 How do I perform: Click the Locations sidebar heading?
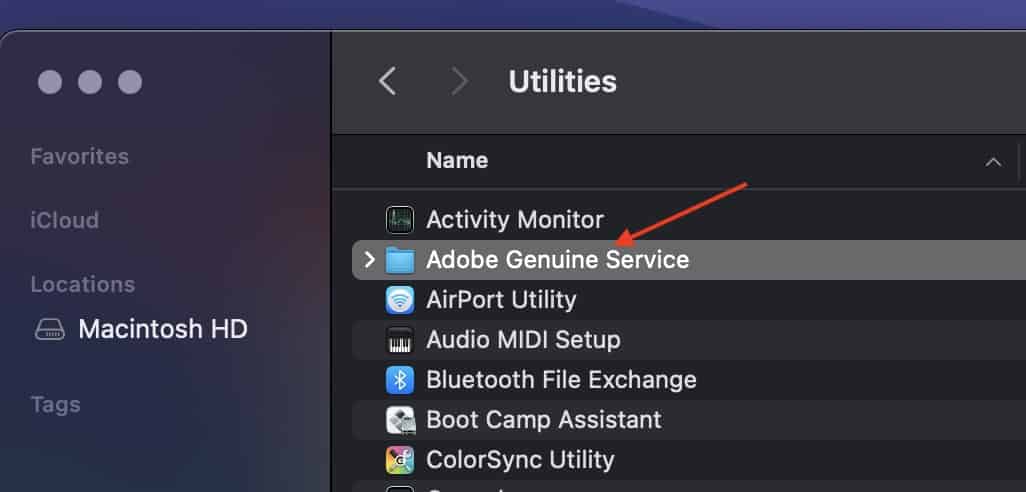click(82, 284)
